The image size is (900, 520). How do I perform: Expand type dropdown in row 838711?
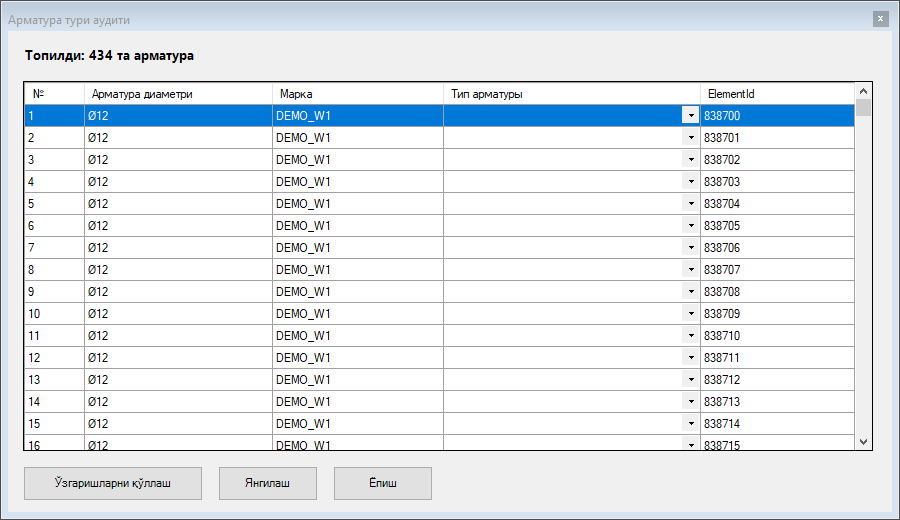tap(690, 358)
